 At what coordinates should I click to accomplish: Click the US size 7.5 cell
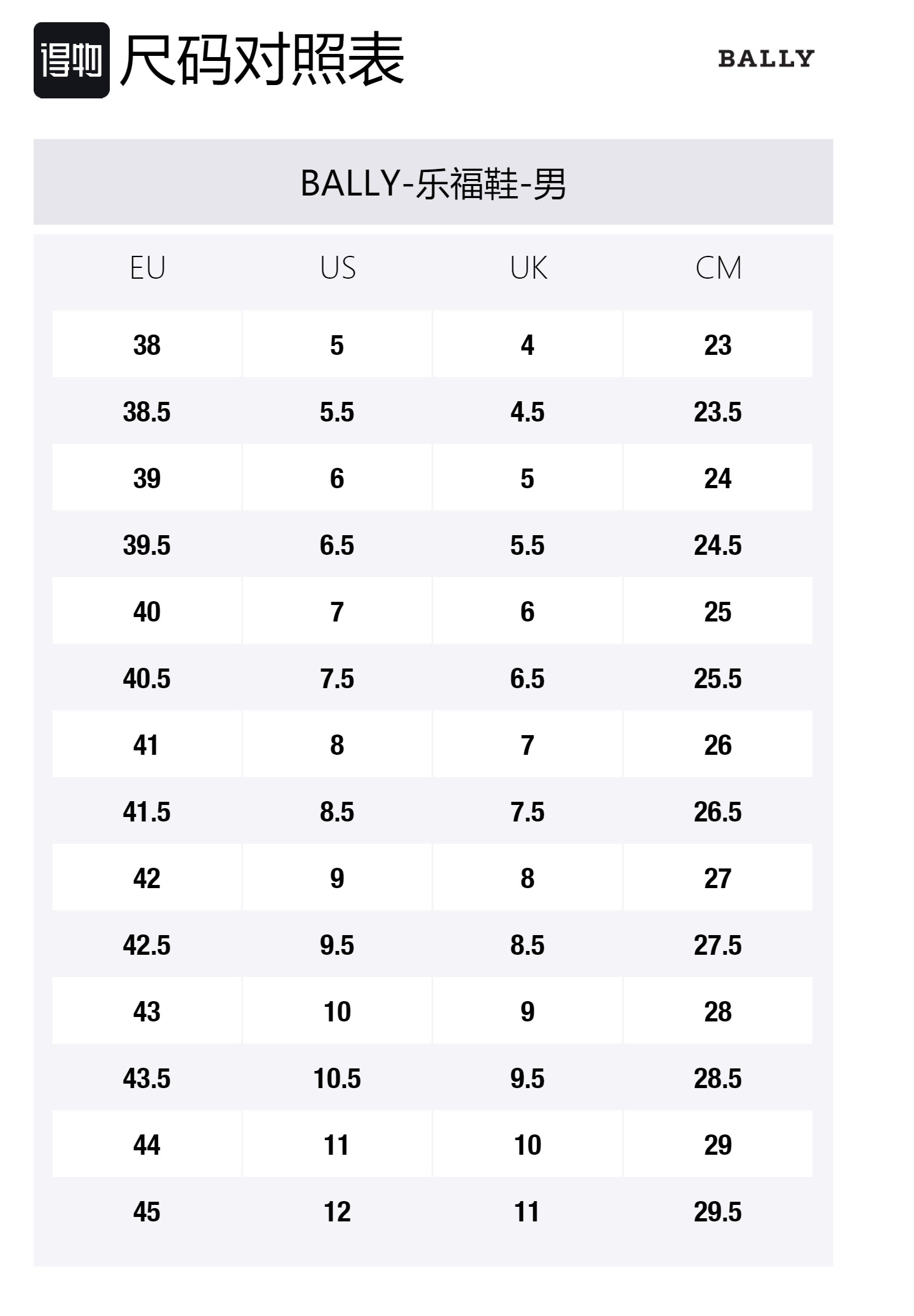[x=337, y=679]
